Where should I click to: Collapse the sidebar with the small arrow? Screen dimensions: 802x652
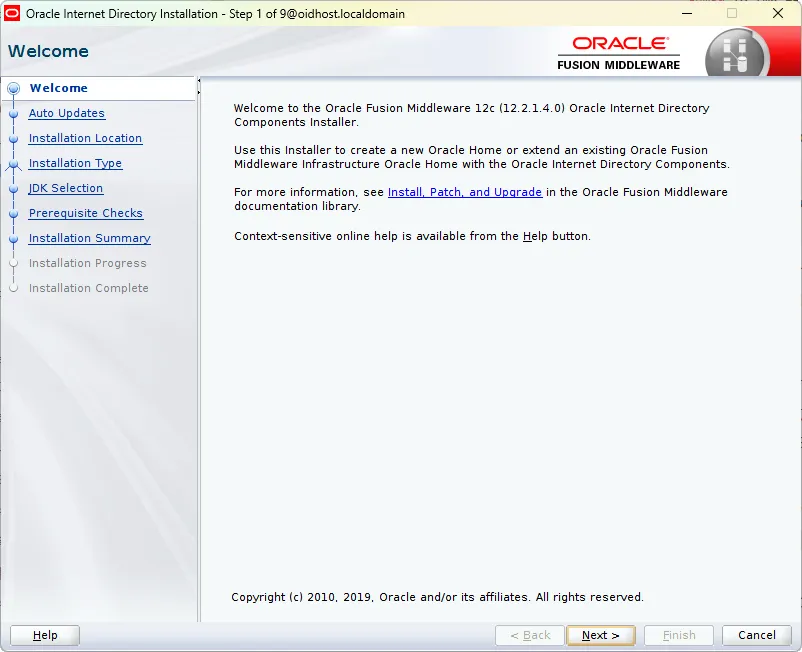pyautogui.click(x=199, y=80)
